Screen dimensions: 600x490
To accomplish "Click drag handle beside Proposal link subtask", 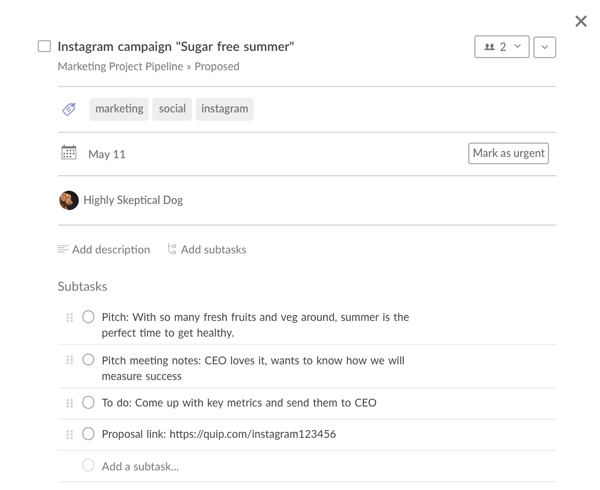I will (69, 435).
